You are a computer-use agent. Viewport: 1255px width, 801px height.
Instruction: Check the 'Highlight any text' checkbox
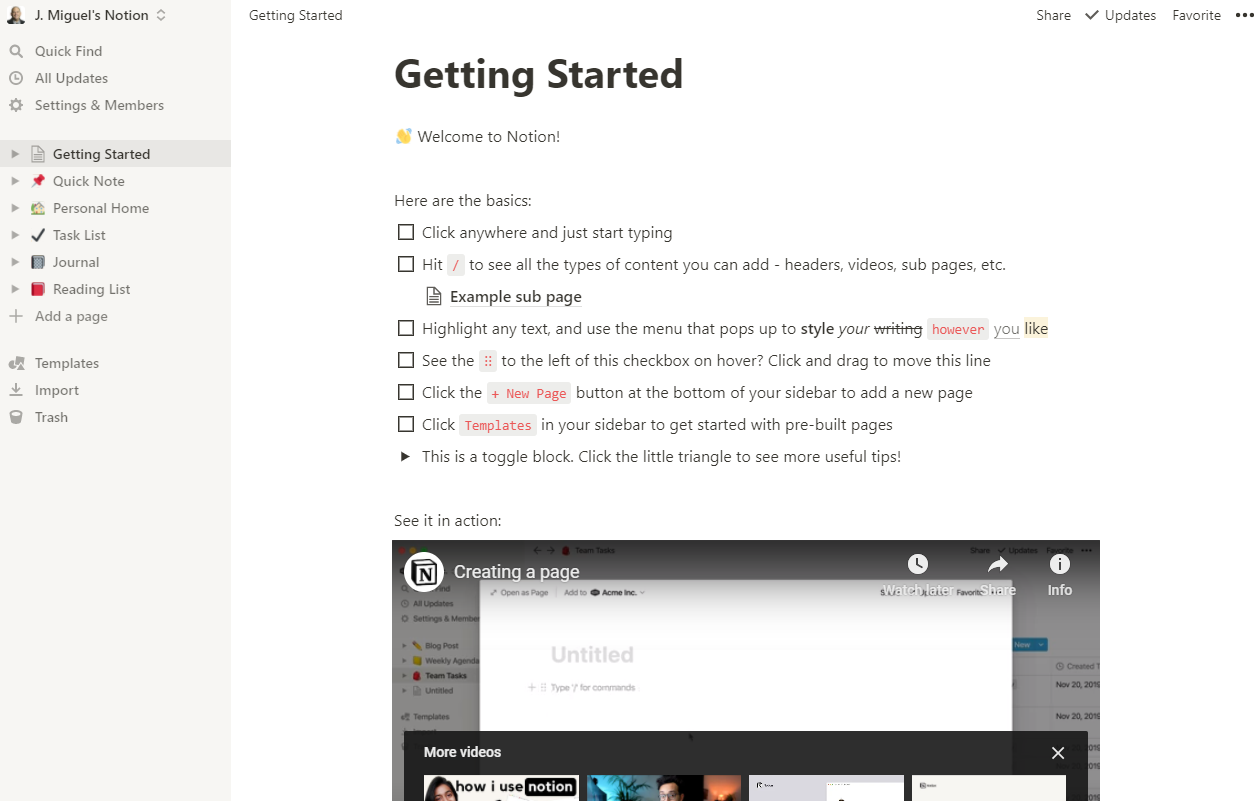406,329
